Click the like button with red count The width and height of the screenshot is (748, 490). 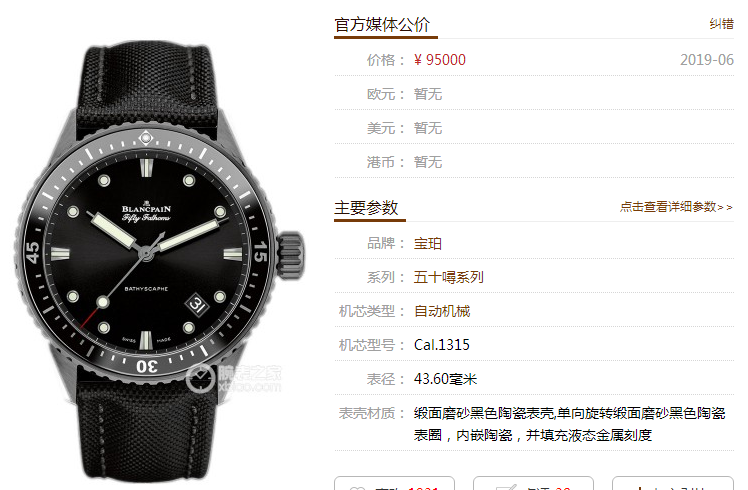[395, 483]
